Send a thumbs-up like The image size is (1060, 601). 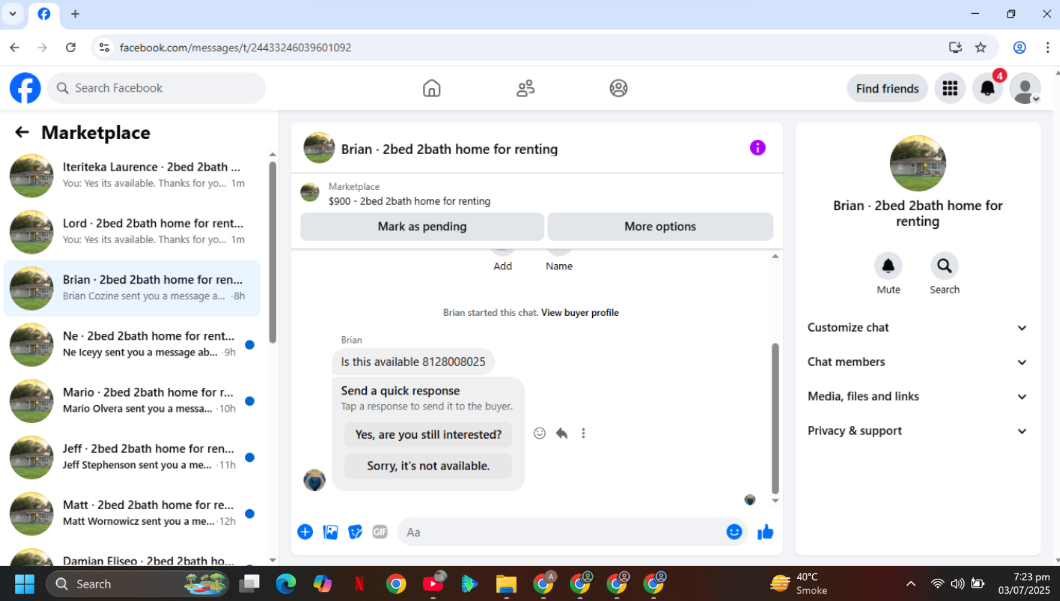pyautogui.click(x=765, y=532)
